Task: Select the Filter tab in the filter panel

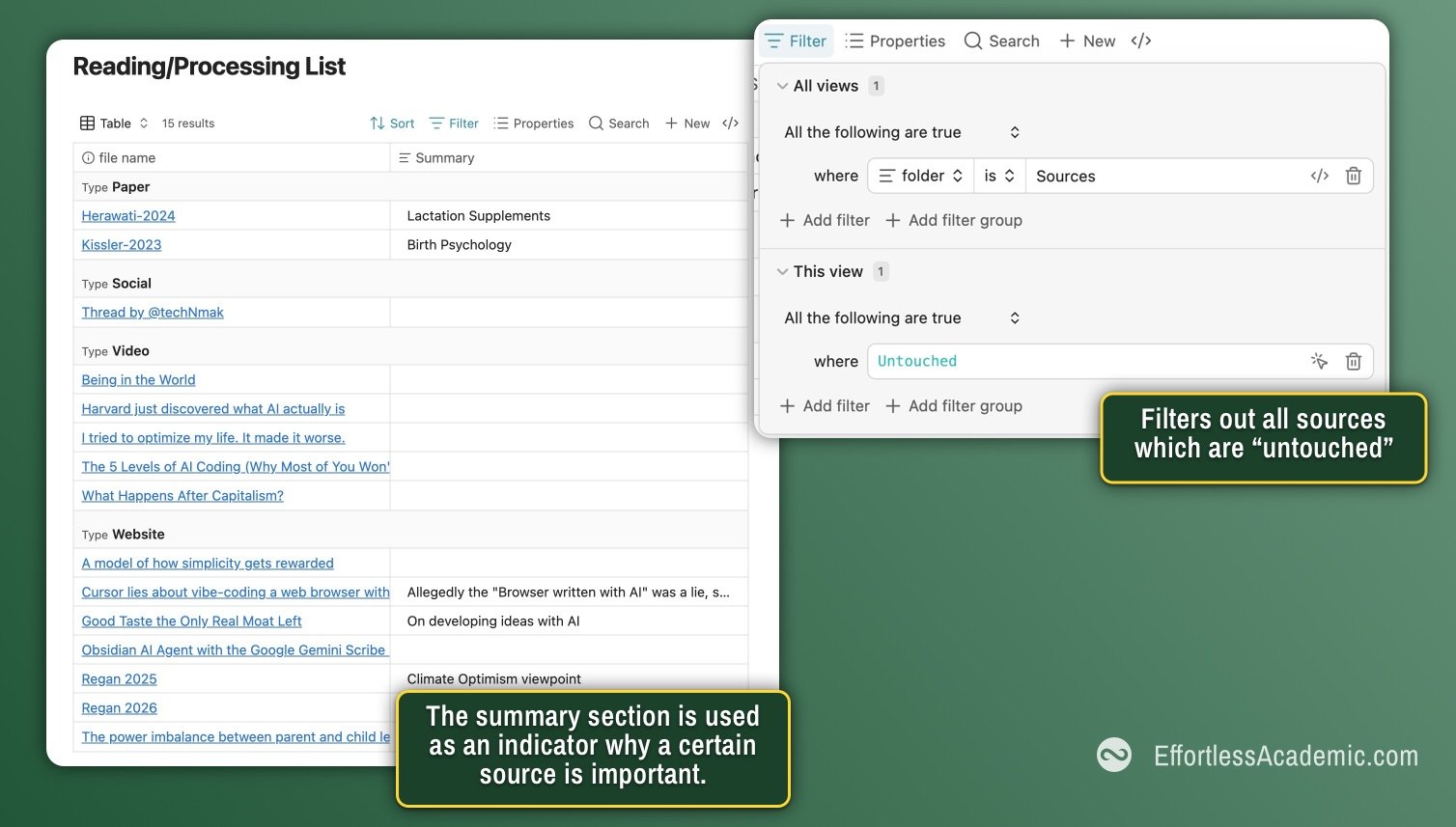Action: click(x=797, y=41)
